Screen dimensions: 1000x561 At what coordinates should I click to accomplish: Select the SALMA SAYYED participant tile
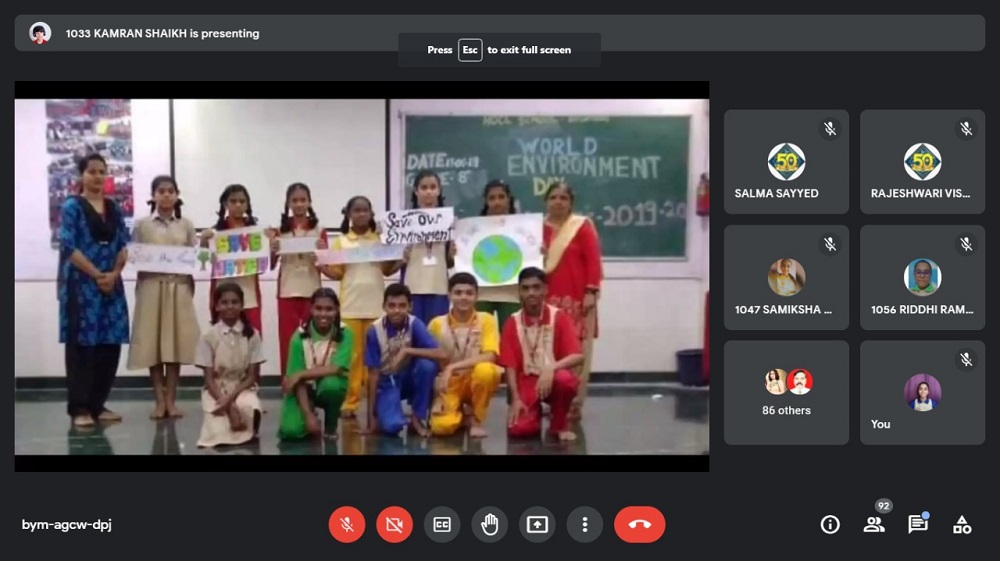(786, 161)
